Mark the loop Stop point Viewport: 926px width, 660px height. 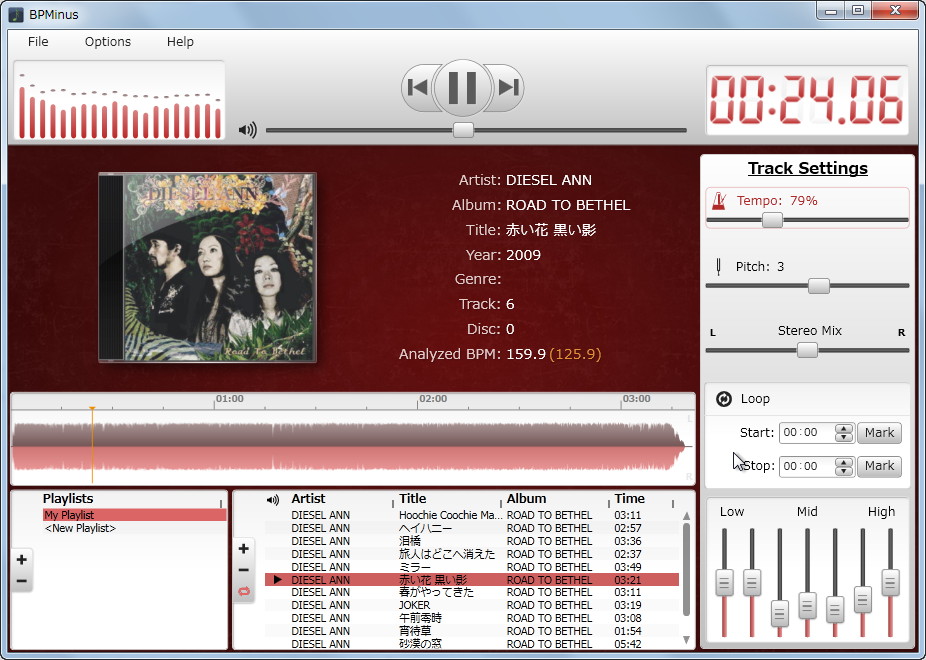click(x=879, y=466)
